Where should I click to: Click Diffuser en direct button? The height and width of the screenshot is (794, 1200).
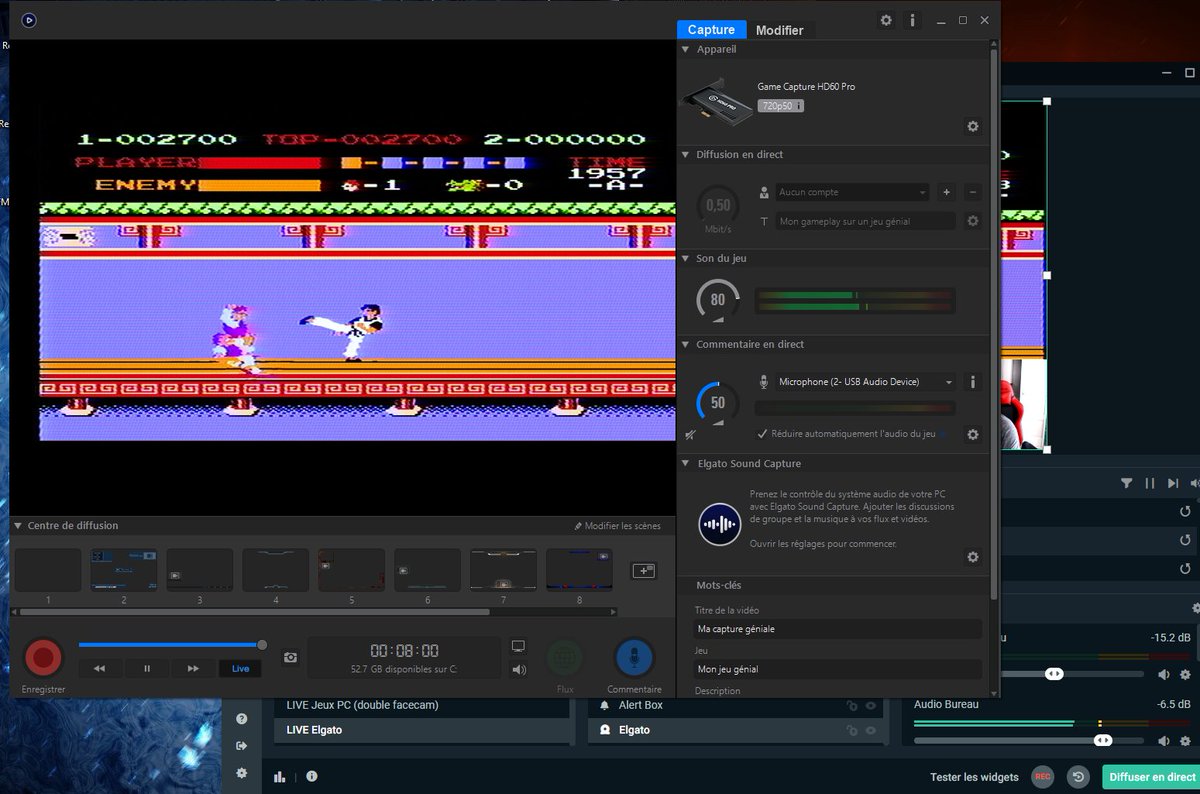point(1151,777)
